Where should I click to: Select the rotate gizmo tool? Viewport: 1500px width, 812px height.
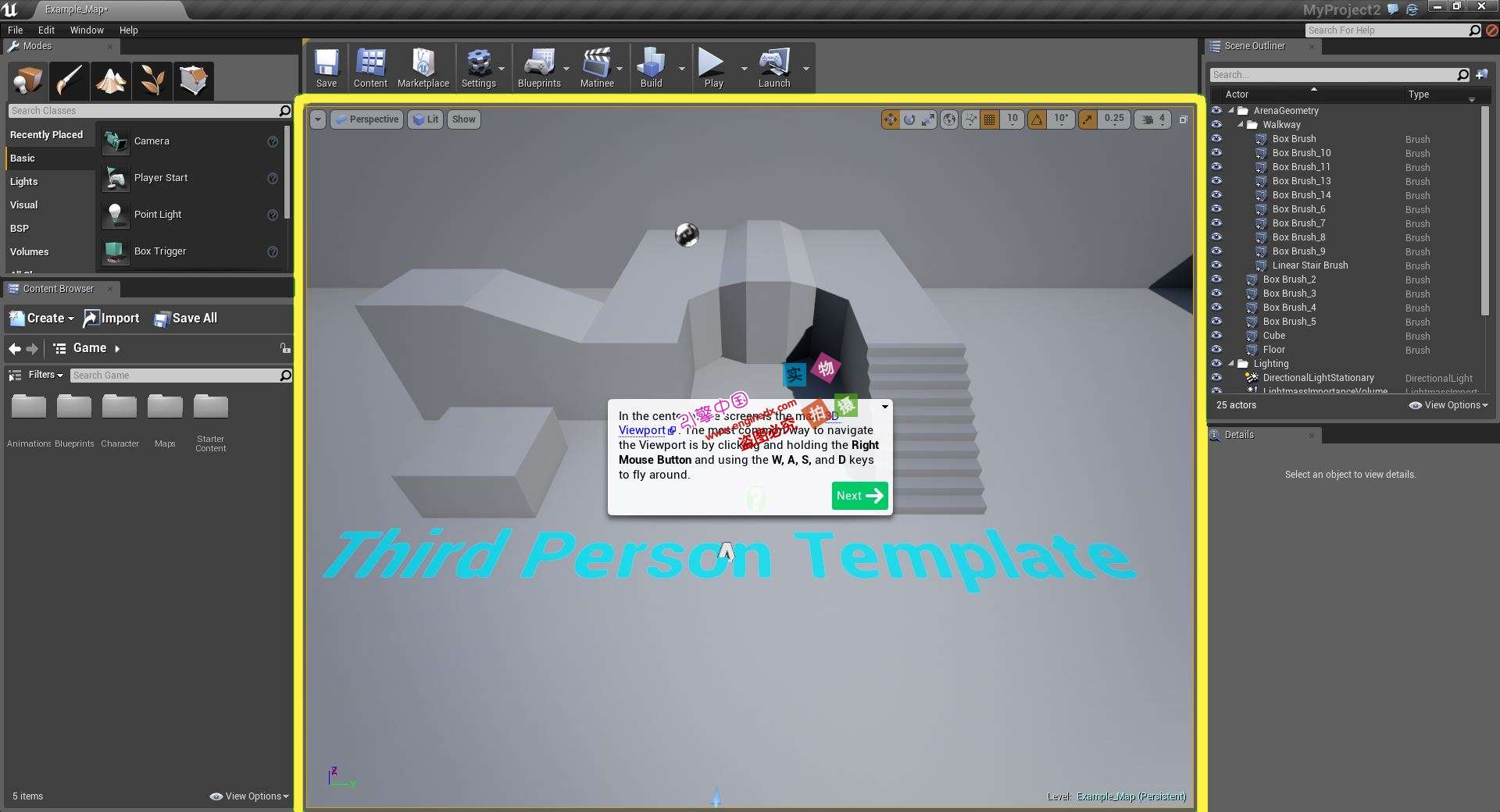tap(909, 119)
